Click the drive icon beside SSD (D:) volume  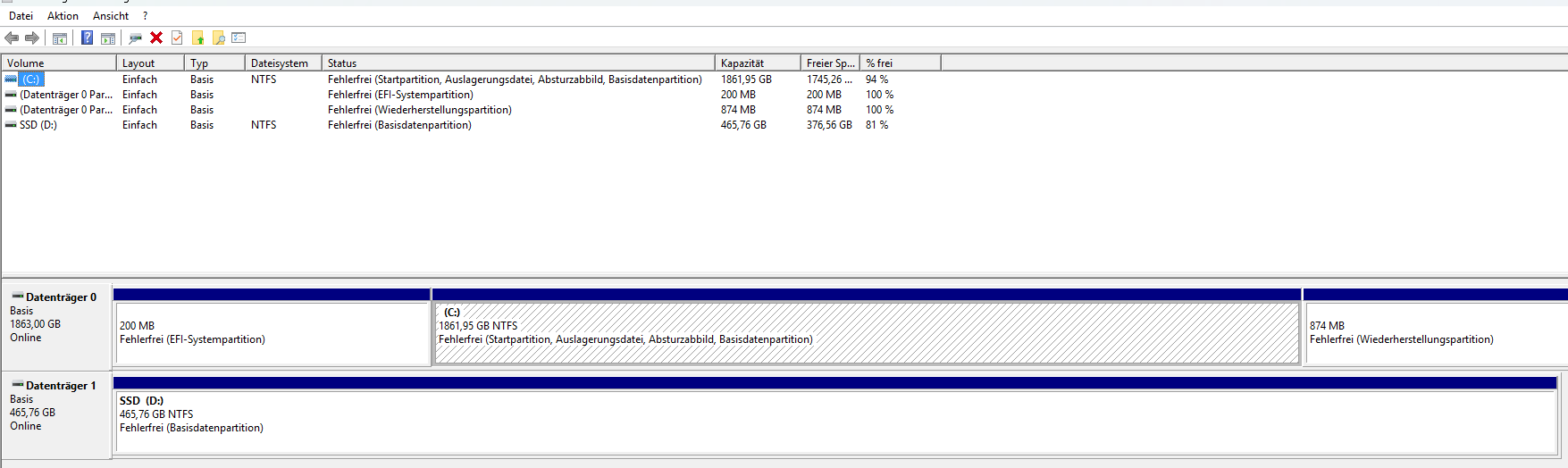(x=11, y=125)
